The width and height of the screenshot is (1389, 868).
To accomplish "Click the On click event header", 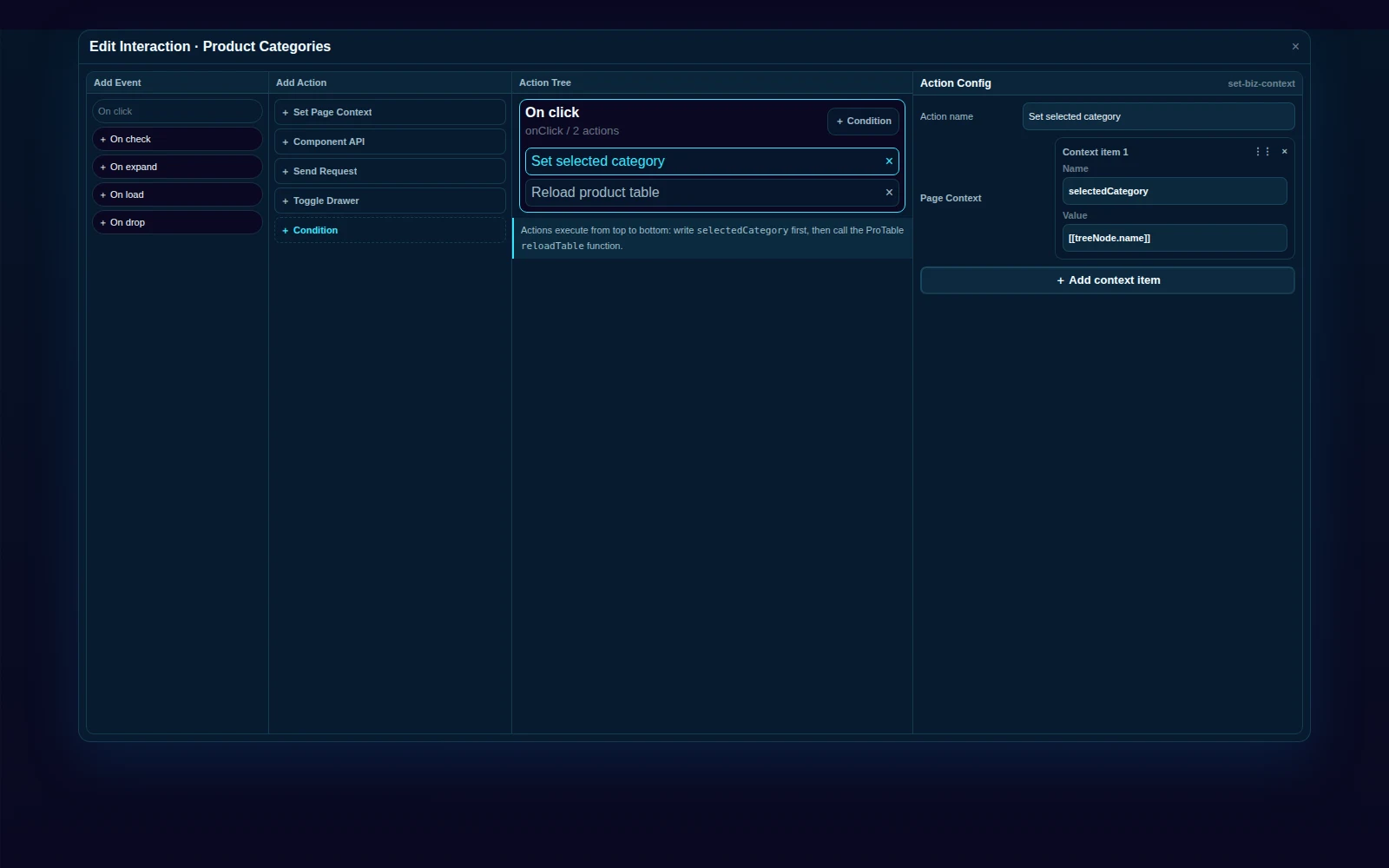I will coord(552,112).
